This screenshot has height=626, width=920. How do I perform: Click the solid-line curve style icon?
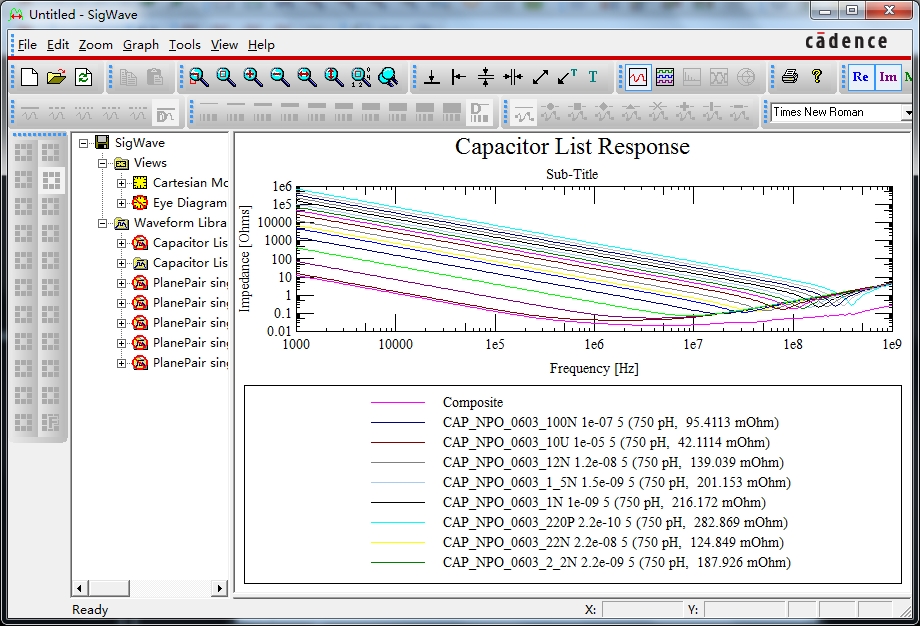pyautogui.click(x=29, y=113)
